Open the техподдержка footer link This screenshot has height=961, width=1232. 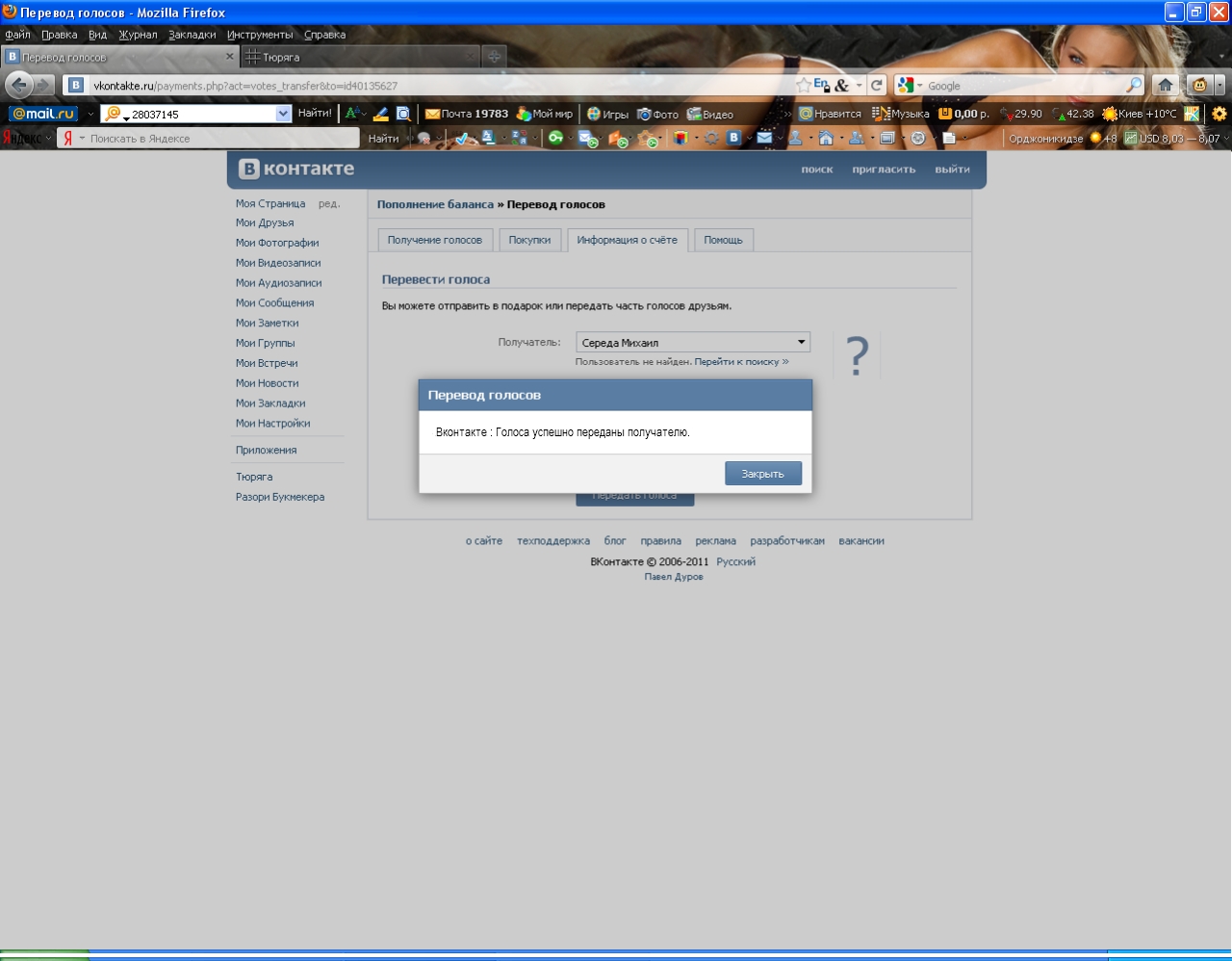553,541
